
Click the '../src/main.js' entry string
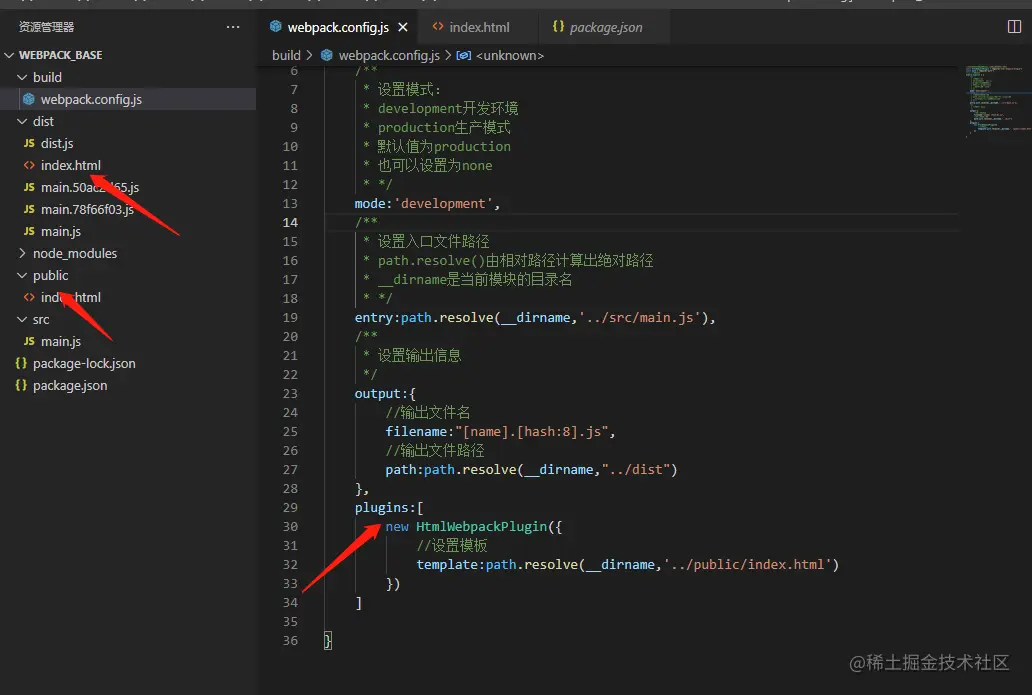640,317
